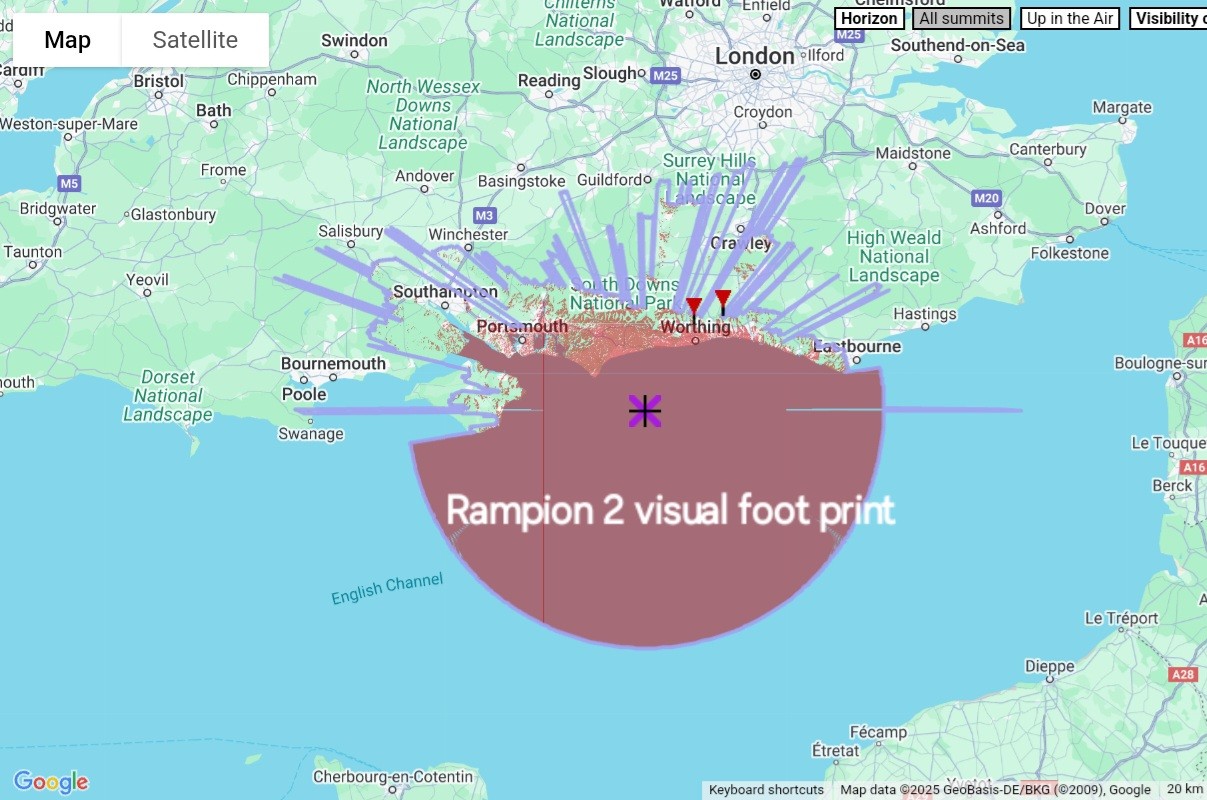The width and height of the screenshot is (1207, 800).
Task: Click the red summit marker above Worthing
Action: [x=694, y=307]
